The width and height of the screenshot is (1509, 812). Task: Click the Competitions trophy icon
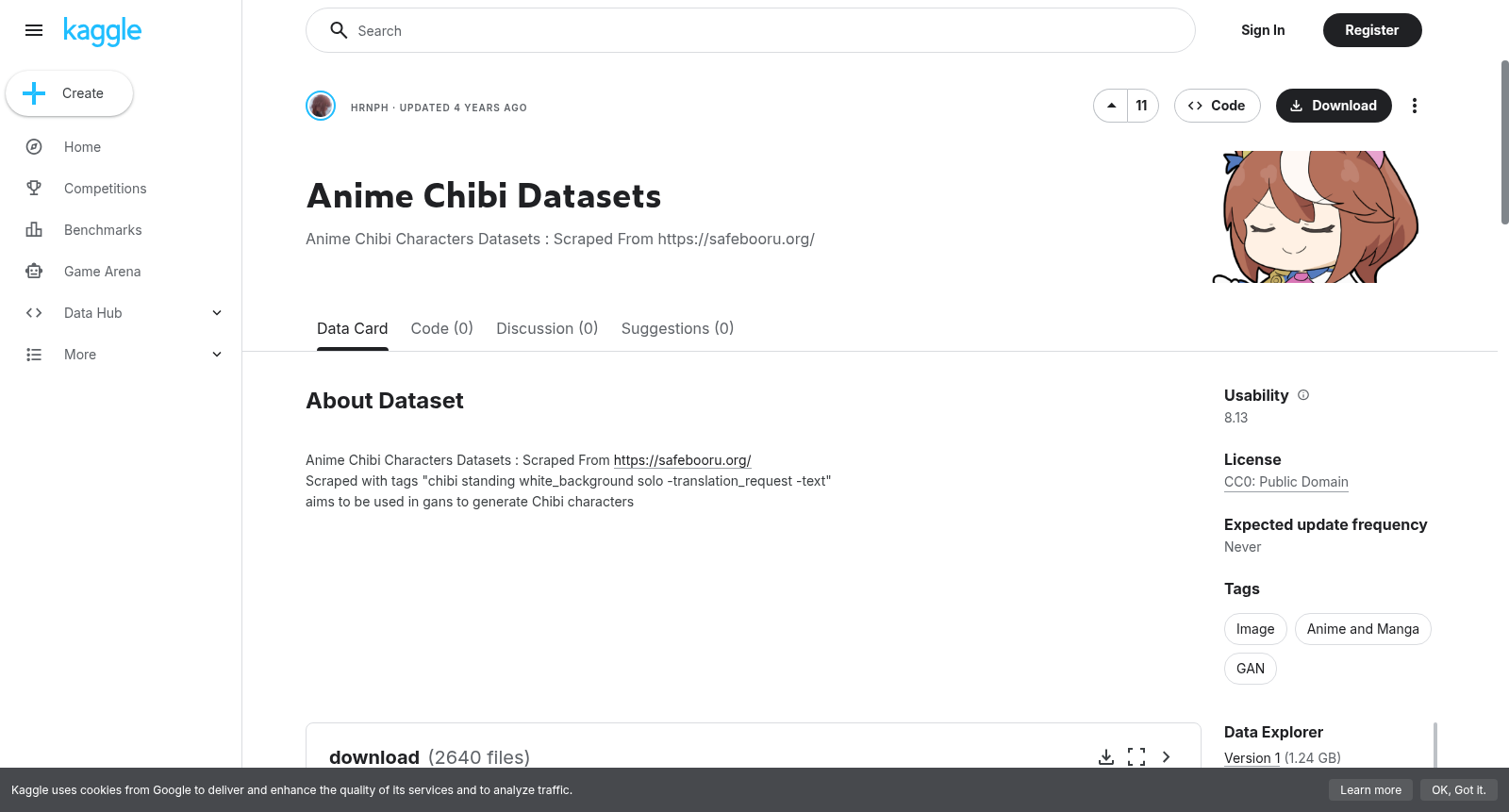[x=34, y=189]
